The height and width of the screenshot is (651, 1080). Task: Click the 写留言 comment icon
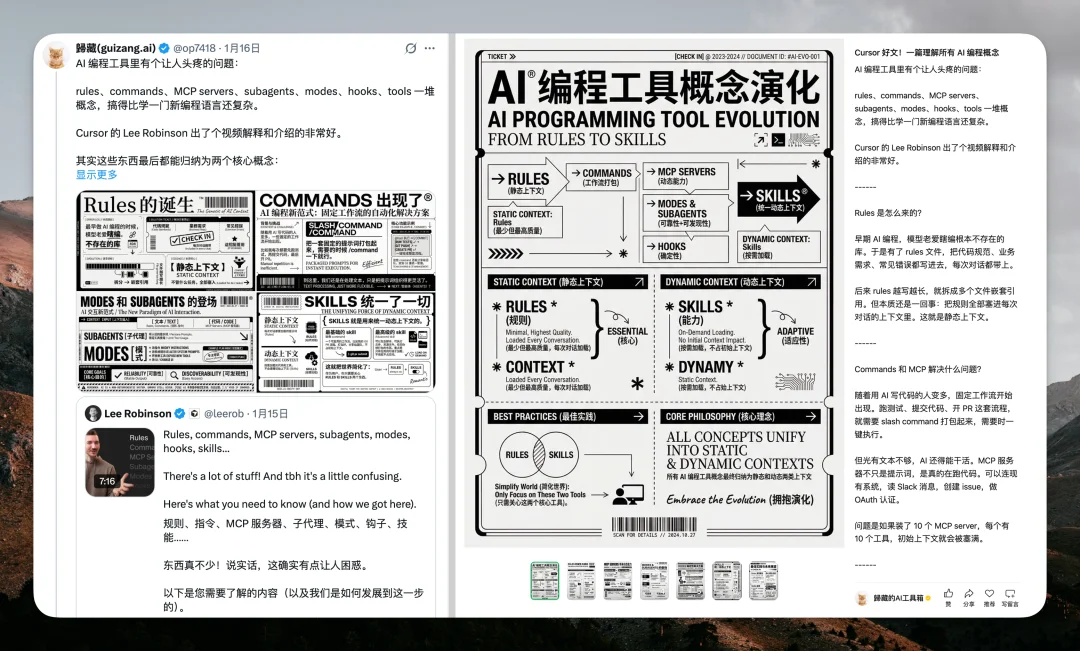click(x=1009, y=593)
